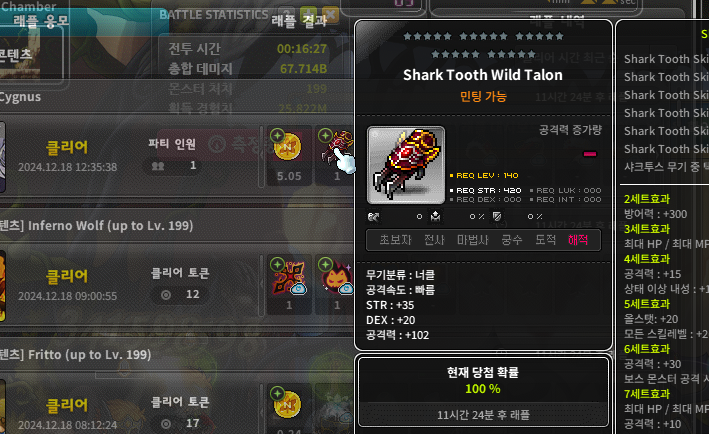Click the scissors icon below the item image
Viewport: 709px width, 434px height.
373,217
